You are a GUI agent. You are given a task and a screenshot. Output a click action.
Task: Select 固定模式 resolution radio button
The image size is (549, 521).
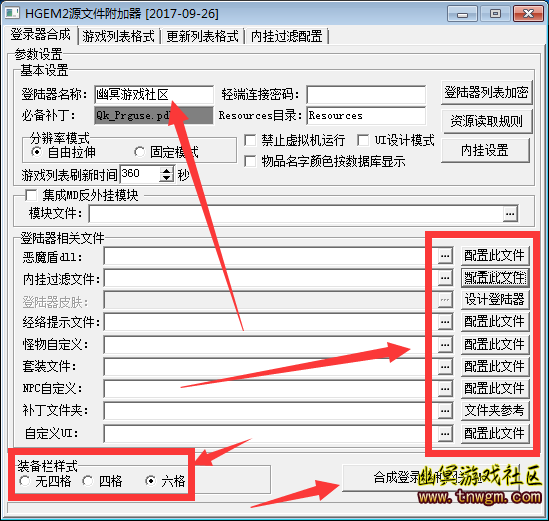[139, 152]
